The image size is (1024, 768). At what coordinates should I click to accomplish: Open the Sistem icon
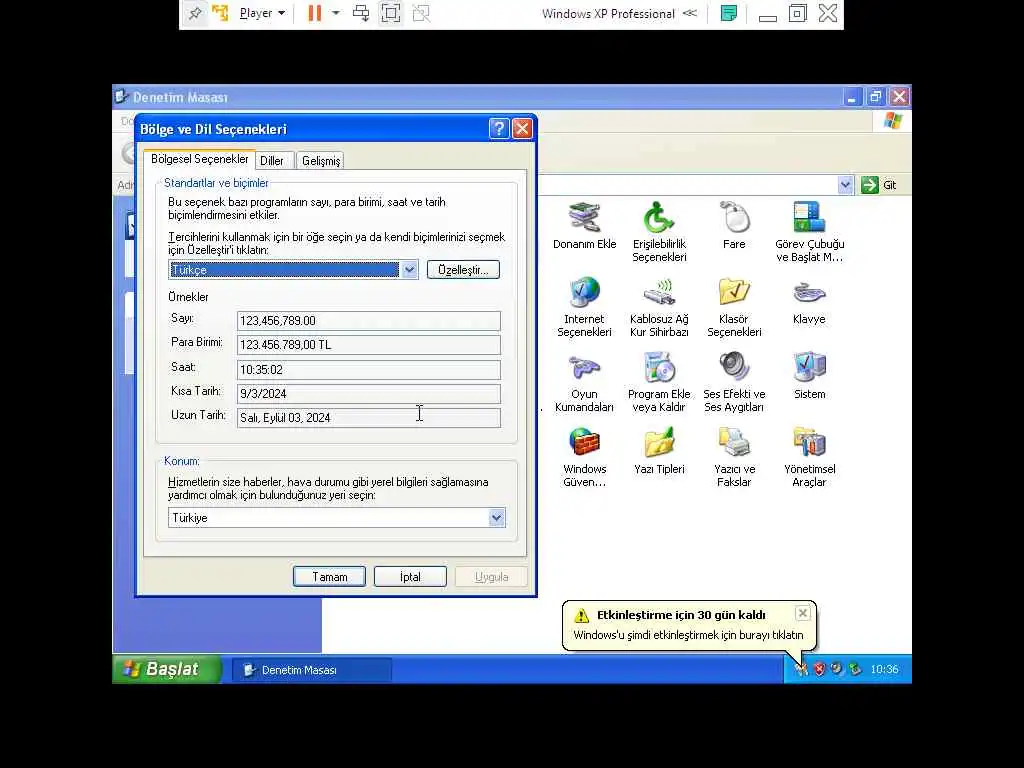point(809,376)
